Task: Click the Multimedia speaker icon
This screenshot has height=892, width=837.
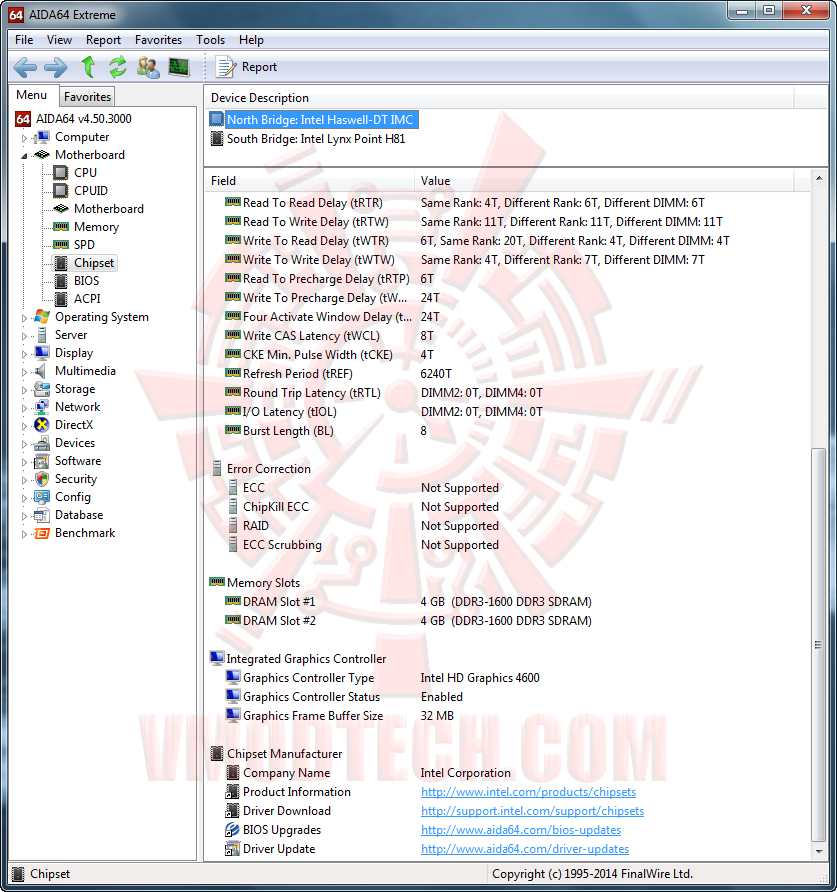Action: [40, 371]
